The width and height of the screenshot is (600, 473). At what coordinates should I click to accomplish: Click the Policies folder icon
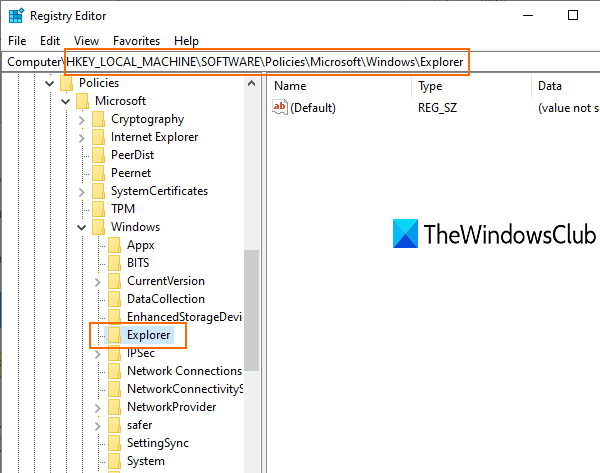67,83
